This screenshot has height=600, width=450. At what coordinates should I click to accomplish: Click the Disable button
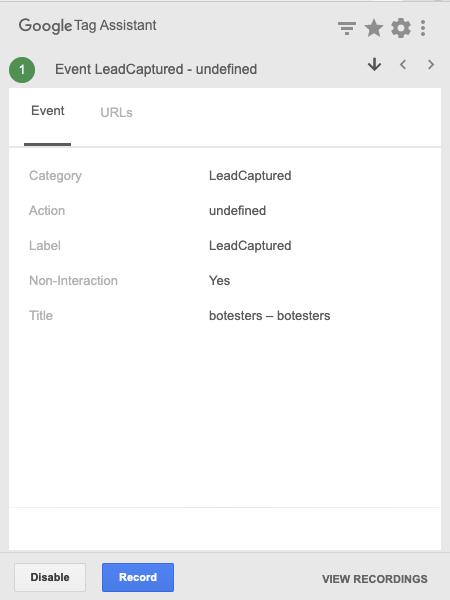coord(50,577)
